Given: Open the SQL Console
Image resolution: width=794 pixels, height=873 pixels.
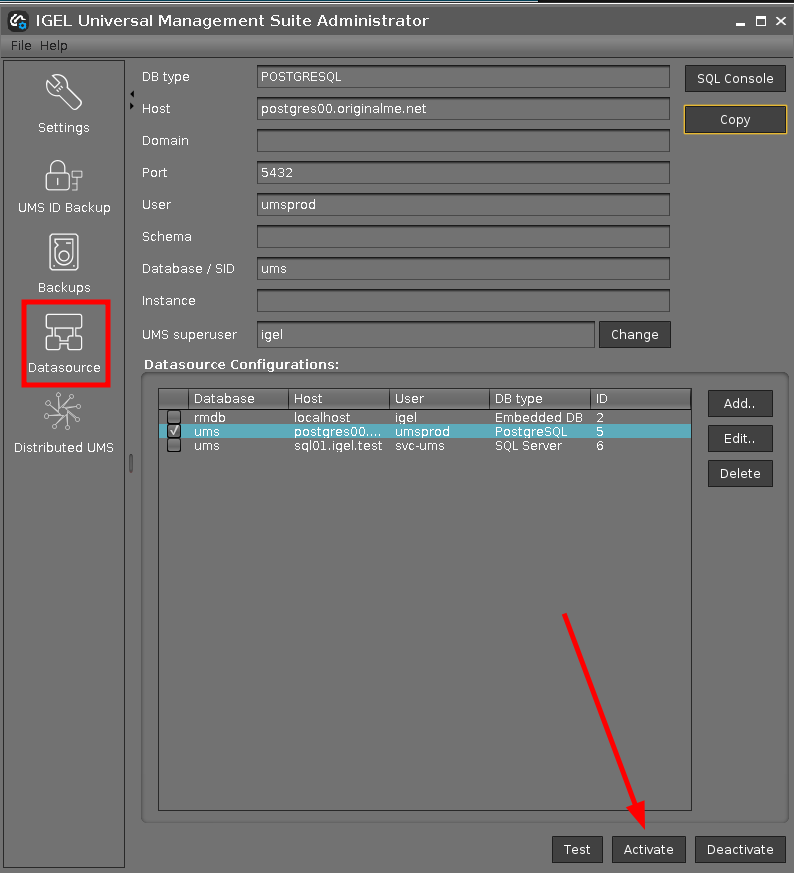Looking at the screenshot, I should click(x=735, y=78).
